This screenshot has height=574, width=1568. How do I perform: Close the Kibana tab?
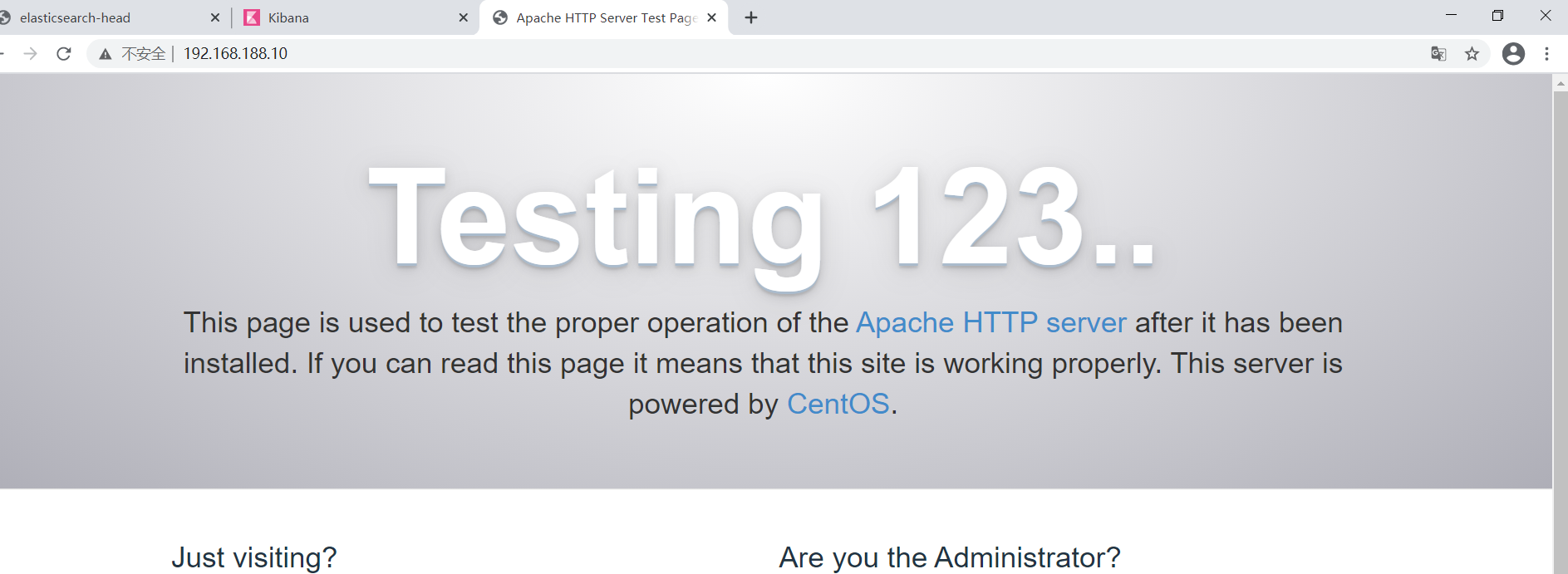click(464, 17)
